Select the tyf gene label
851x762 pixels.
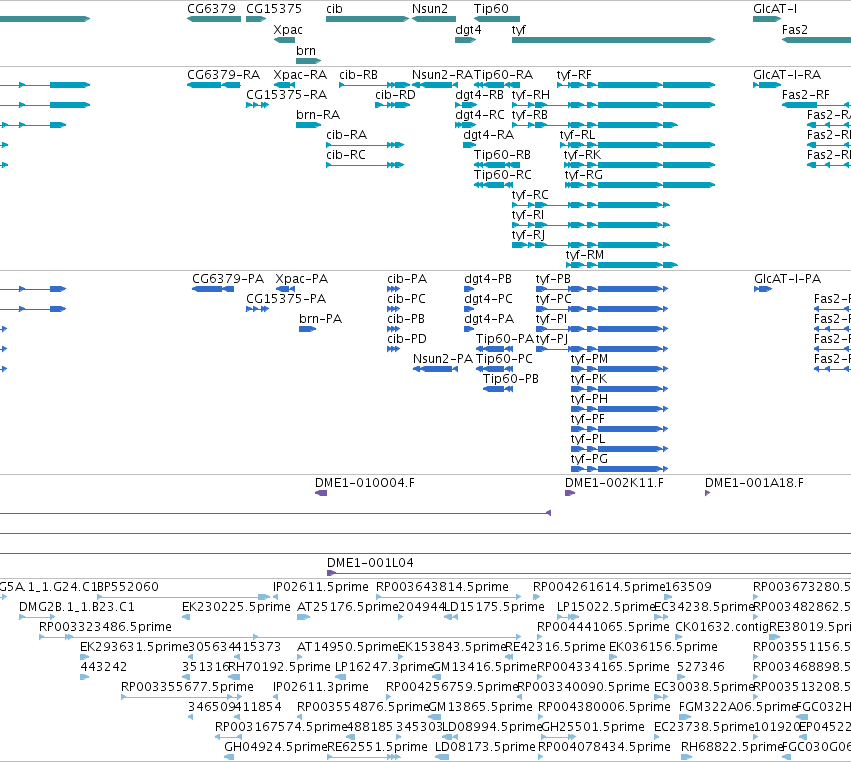tap(518, 30)
